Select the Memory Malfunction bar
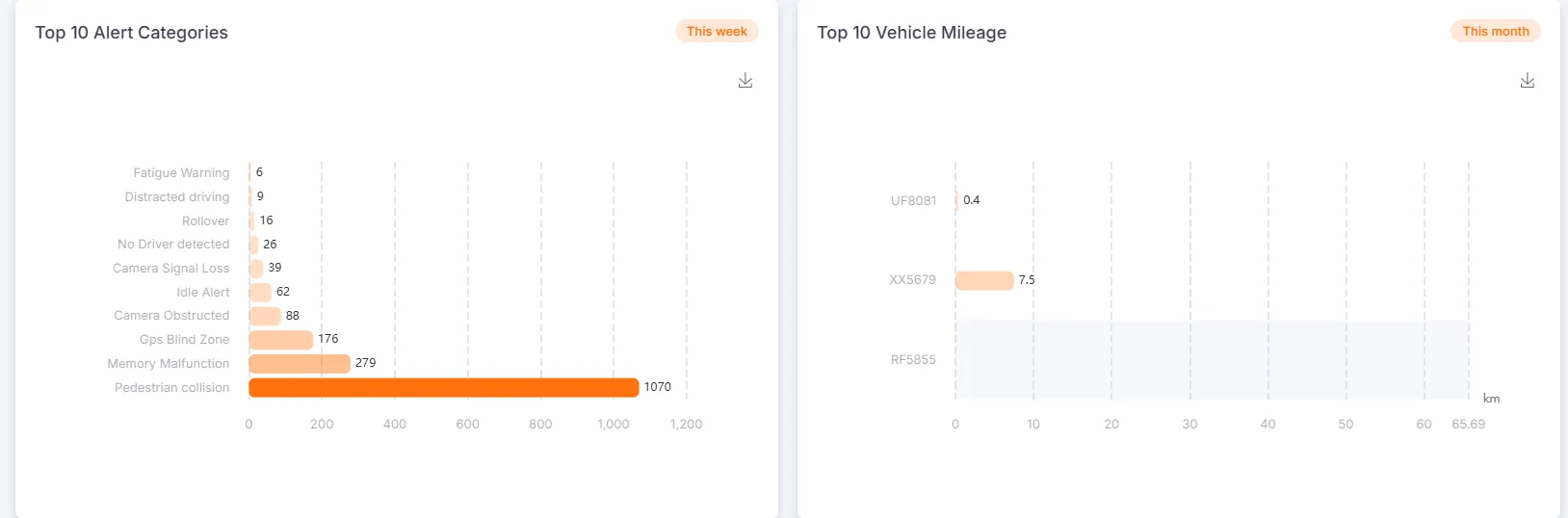The height and width of the screenshot is (518, 1568). click(x=300, y=364)
